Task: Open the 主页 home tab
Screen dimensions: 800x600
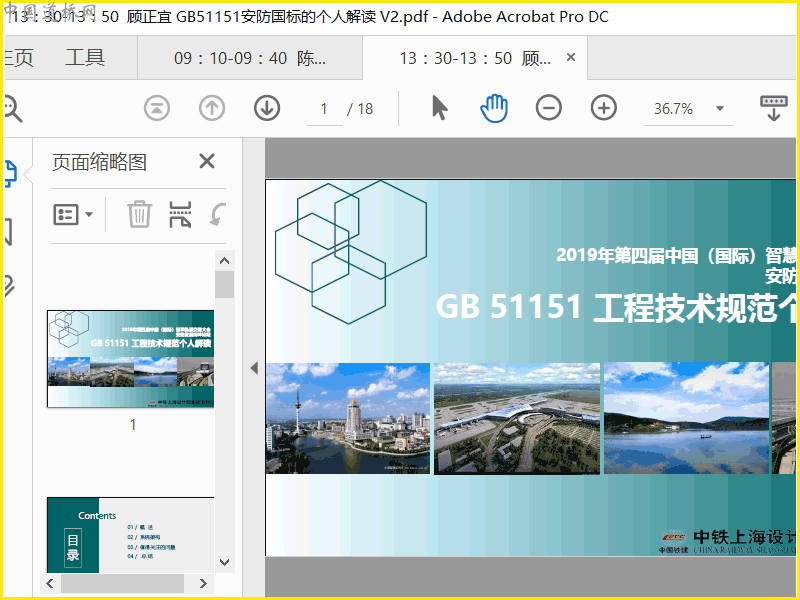Action: pyautogui.click(x=19, y=58)
